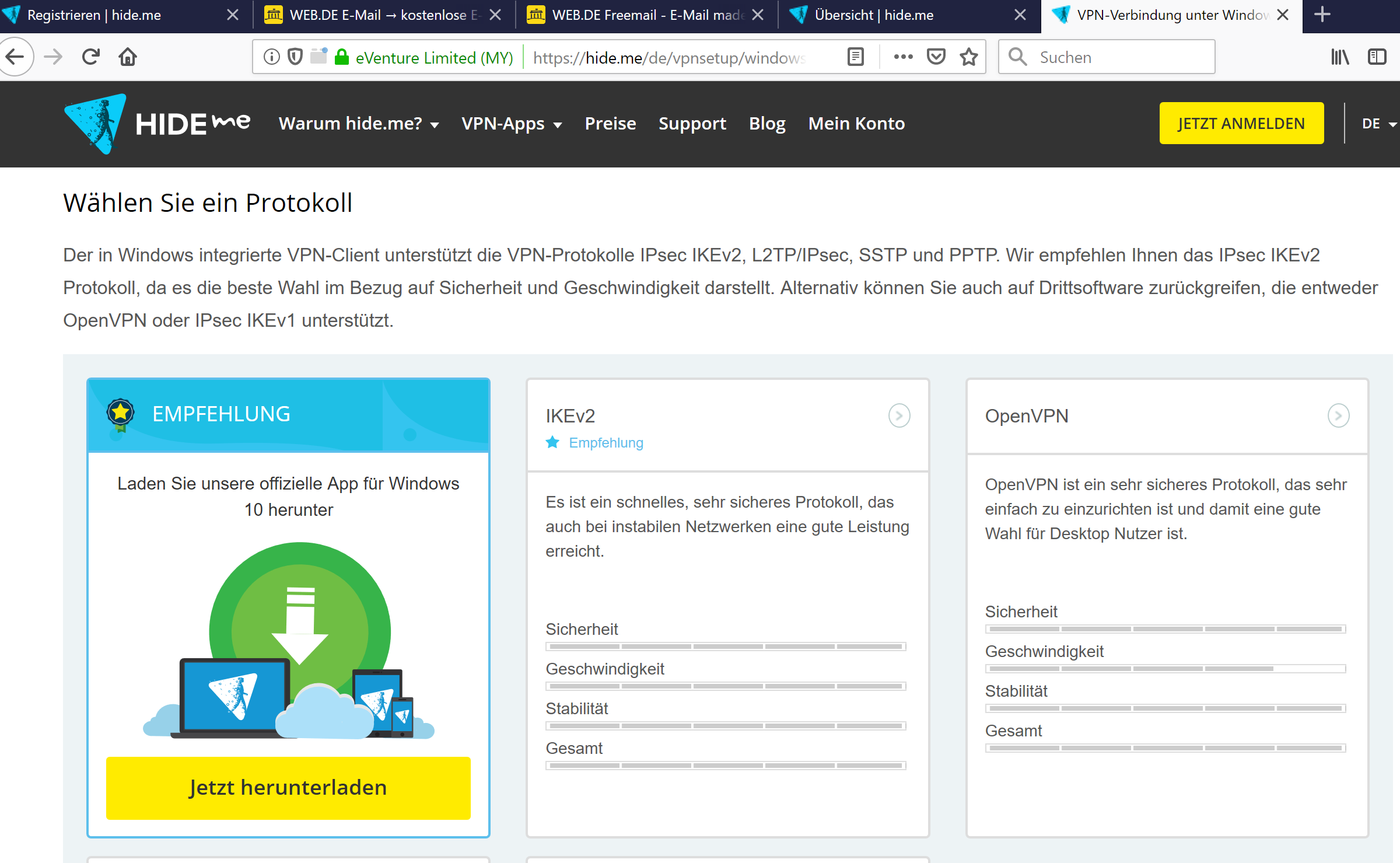Open the browser home page icon

[128, 57]
